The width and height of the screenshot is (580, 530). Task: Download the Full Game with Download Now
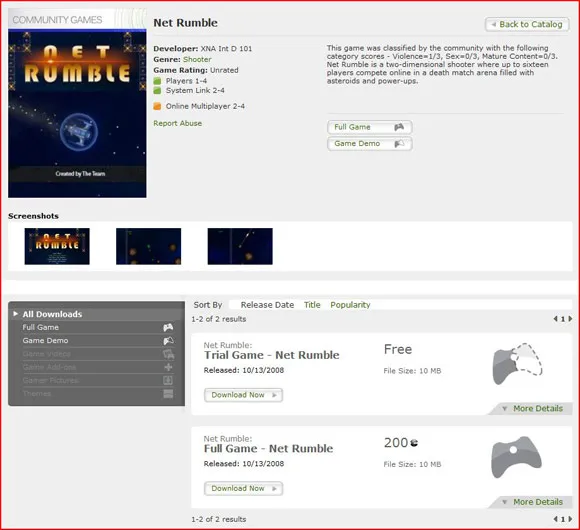243,489
